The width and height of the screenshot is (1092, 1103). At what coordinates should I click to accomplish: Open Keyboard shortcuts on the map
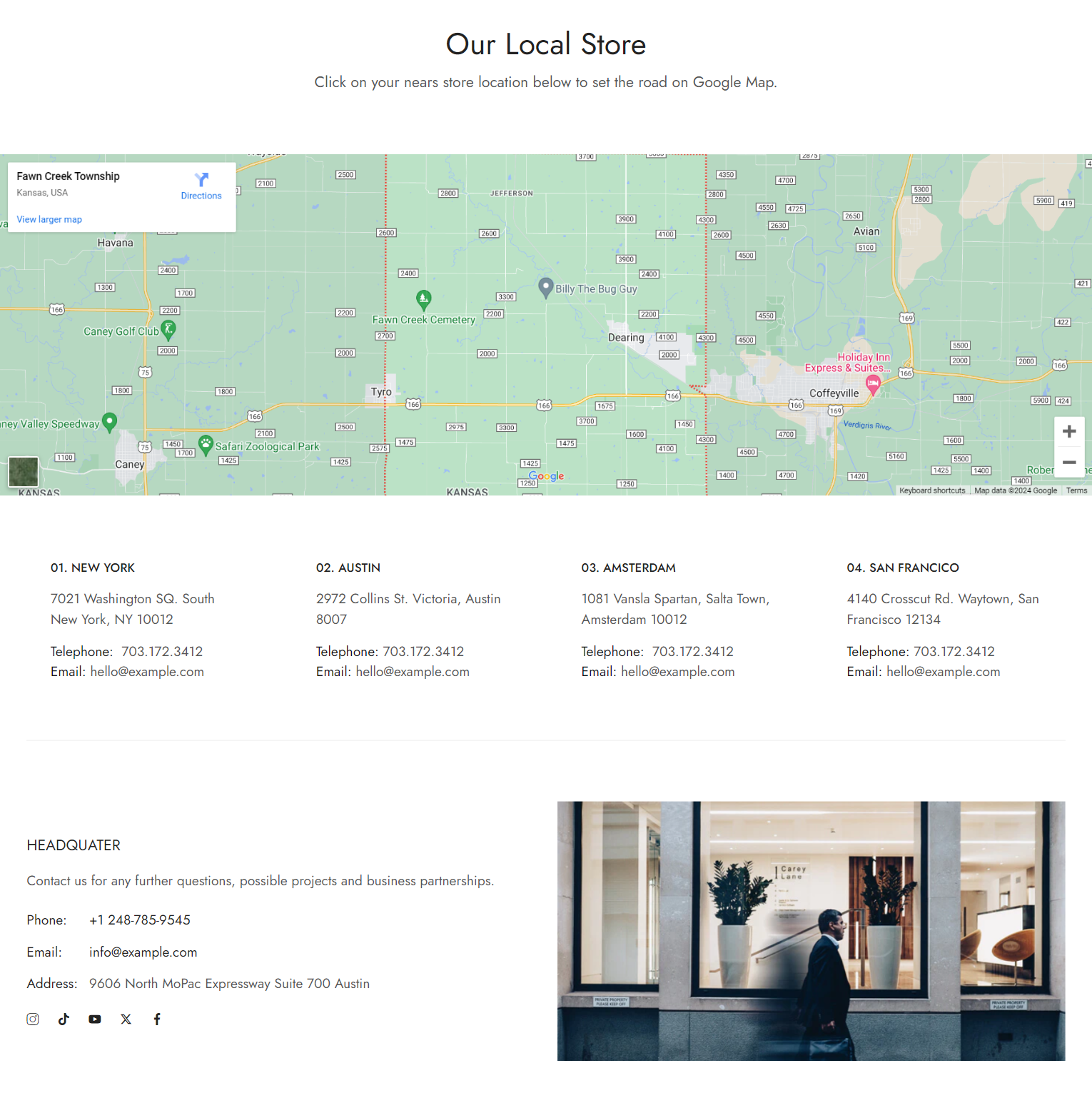point(931,490)
